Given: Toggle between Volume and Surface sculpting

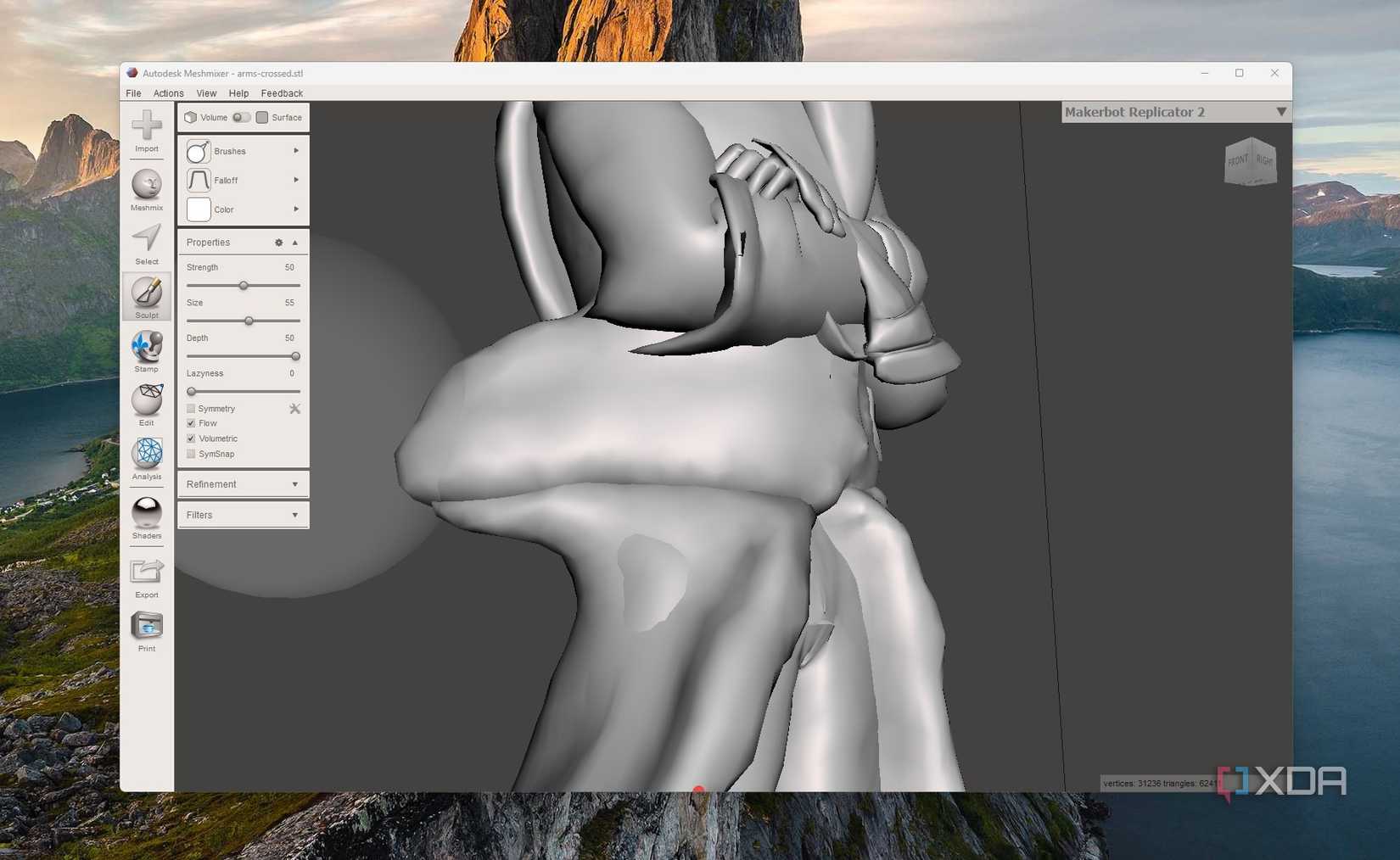Looking at the screenshot, I should [x=240, y=118].
